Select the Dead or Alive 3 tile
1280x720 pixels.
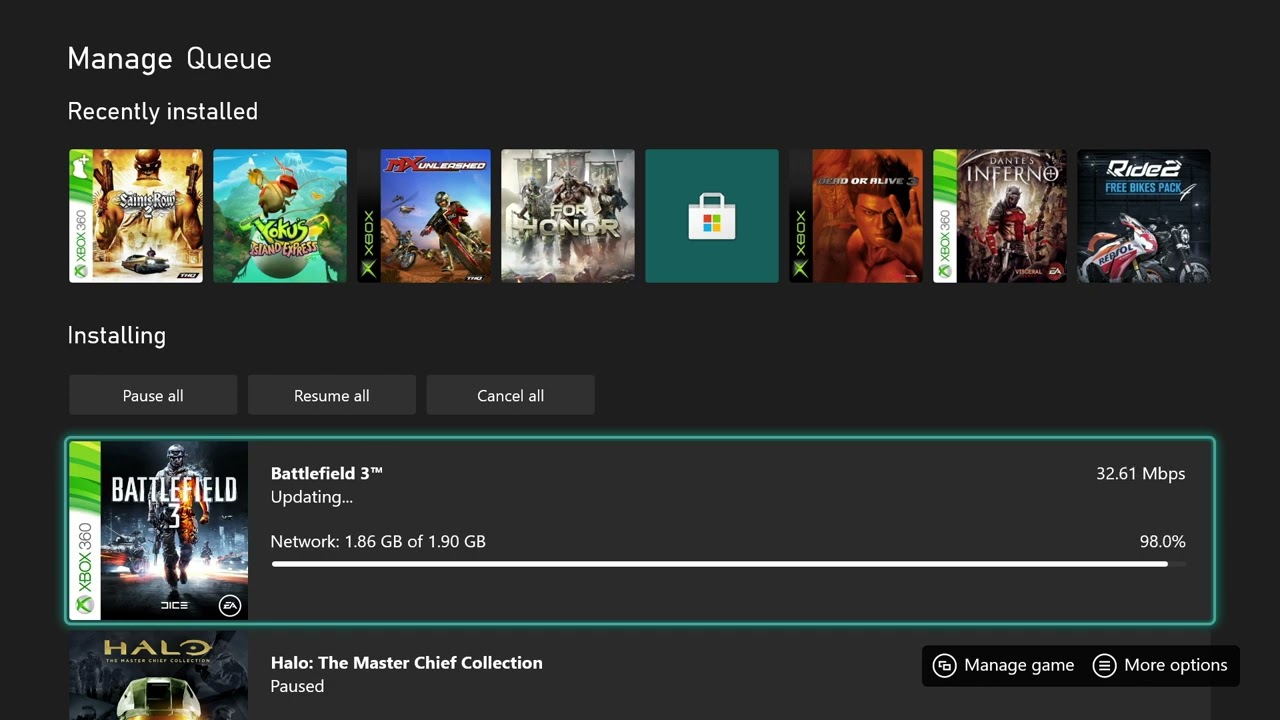856,216
